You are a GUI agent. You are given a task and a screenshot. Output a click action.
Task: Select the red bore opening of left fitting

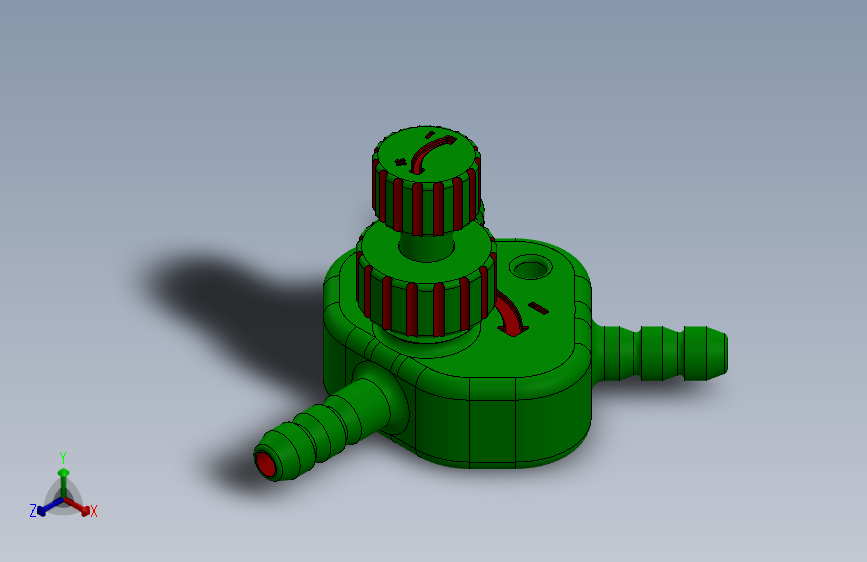coord(266,464)
